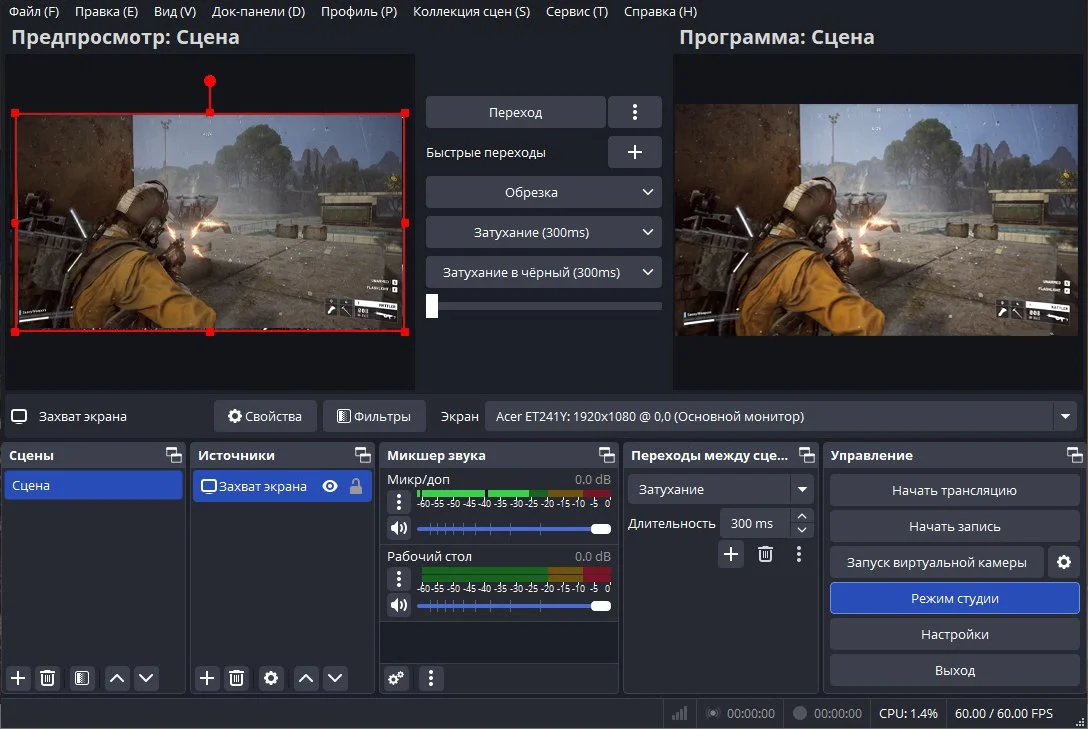Viewport: 1088px width, 729px height.
Task: Open audio mixer three-dot menu at bottom
Action: tap(431, 678)
